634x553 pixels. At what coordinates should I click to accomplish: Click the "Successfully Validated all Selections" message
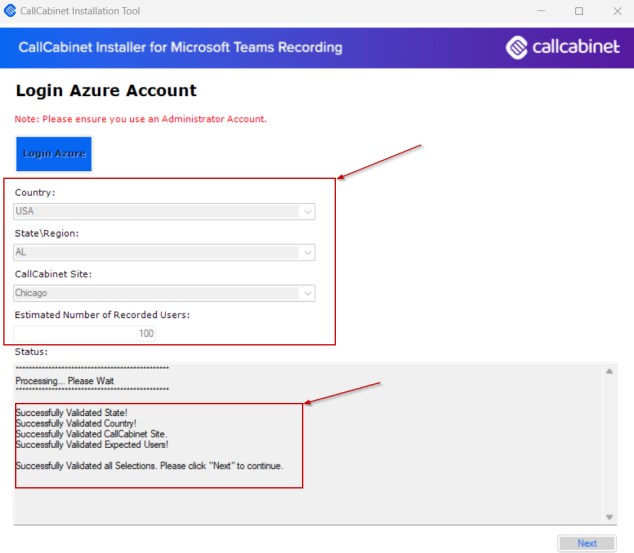[149, 466]
